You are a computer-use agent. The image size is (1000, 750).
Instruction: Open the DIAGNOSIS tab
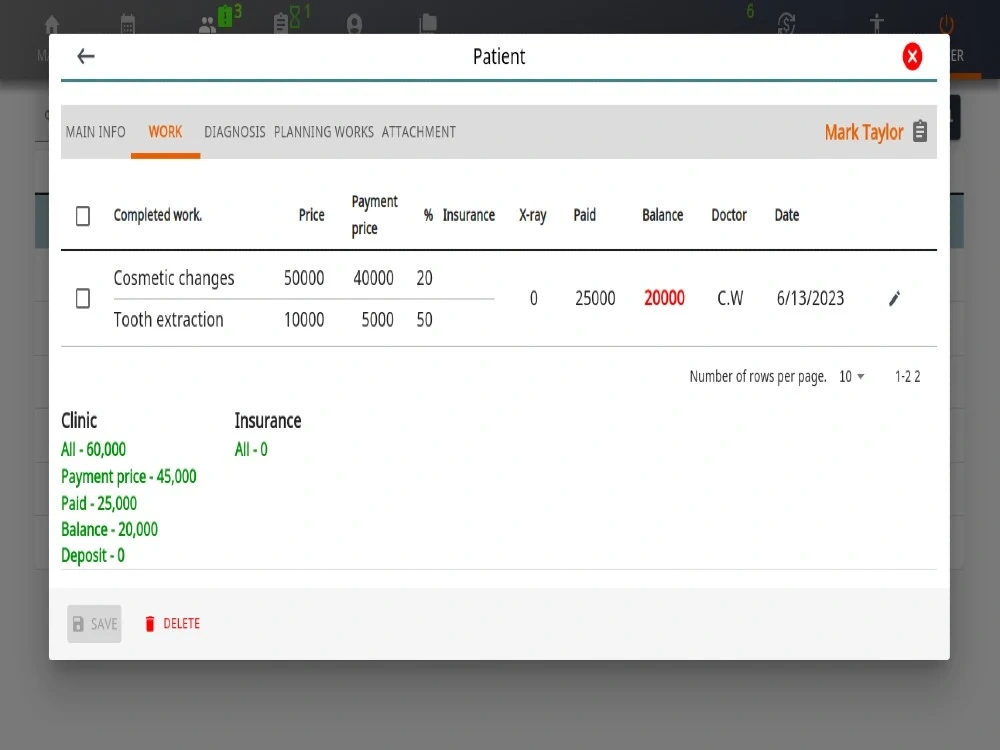pos(234,131)
